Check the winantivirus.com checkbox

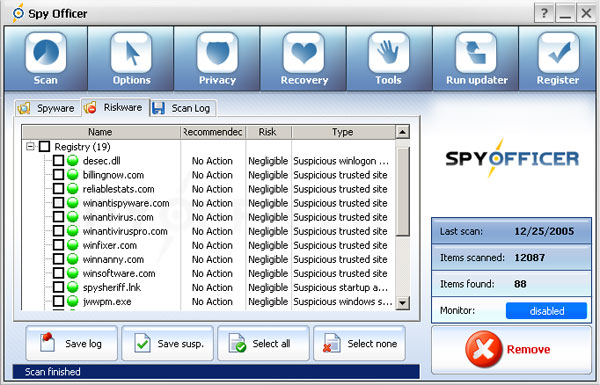coord(58,217)
